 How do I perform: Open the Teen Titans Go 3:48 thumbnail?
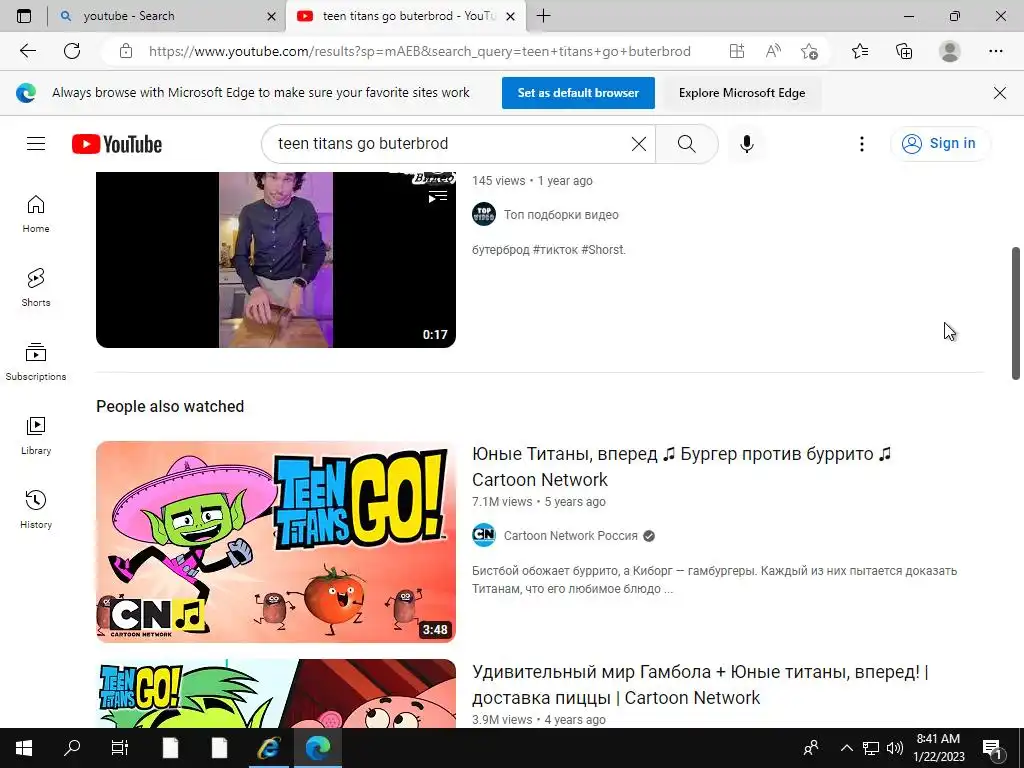276,542
